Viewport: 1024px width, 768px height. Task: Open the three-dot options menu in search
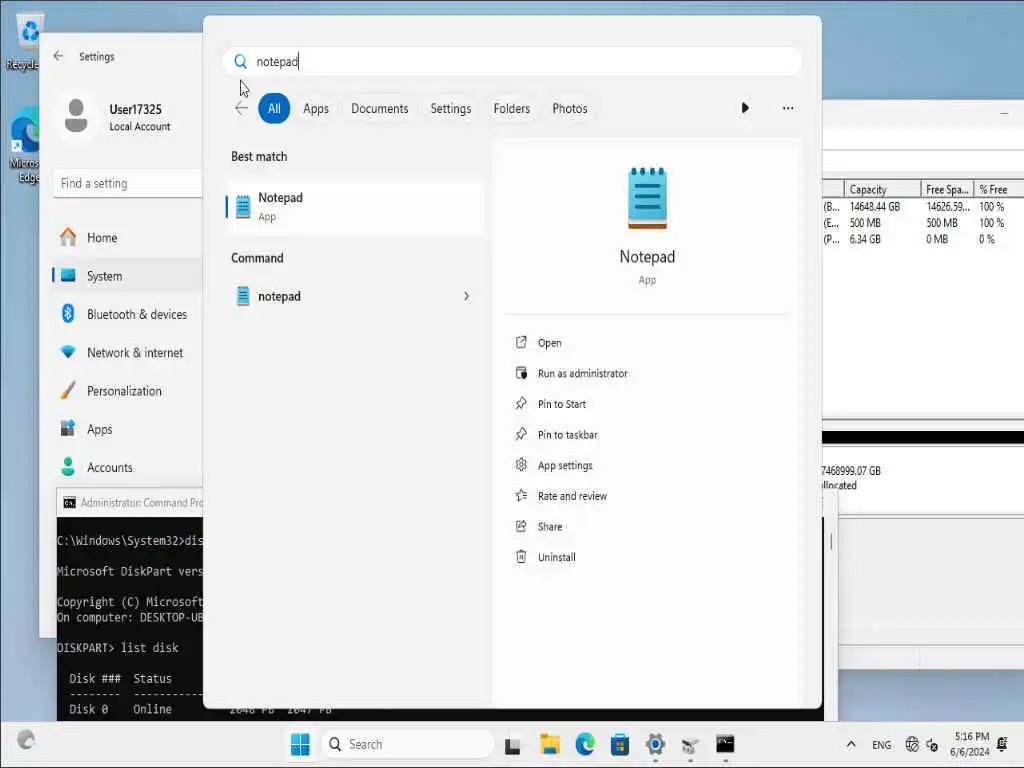[x=788, y=108]
